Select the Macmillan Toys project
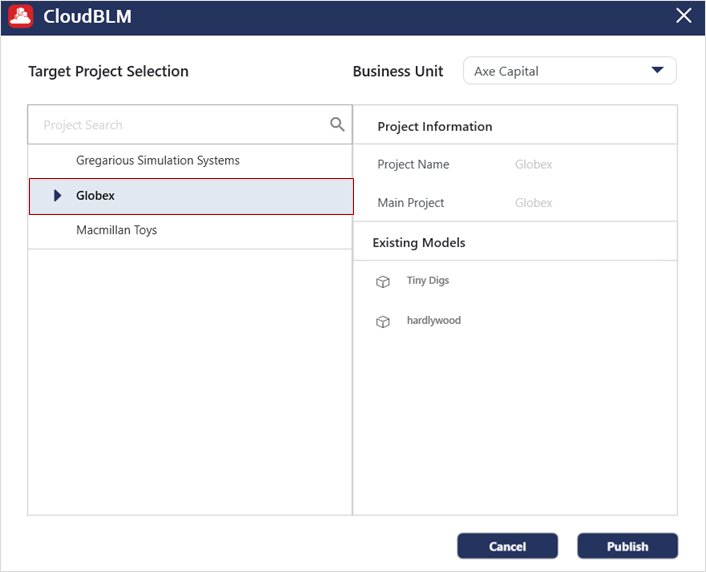Screen dimensions: 706x572 (117, 230)
